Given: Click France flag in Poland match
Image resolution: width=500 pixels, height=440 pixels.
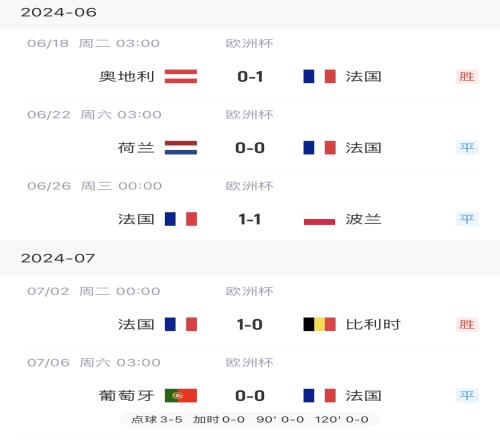Looking at the screenshot, I should coord(181,219).
